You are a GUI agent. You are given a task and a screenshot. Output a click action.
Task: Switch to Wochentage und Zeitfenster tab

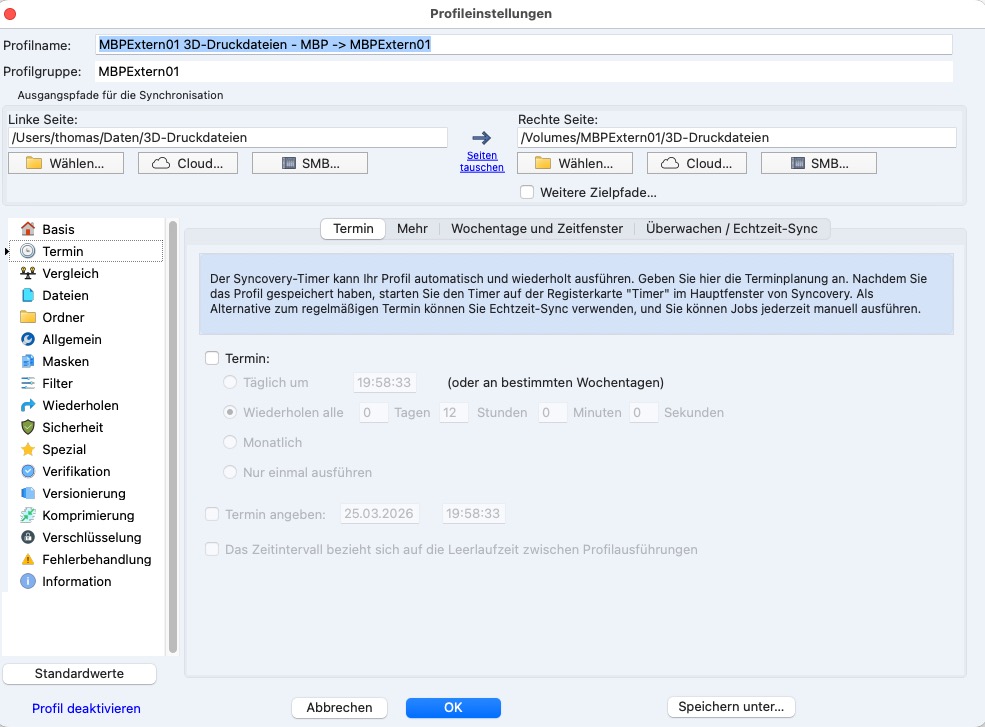pos(537,229)
